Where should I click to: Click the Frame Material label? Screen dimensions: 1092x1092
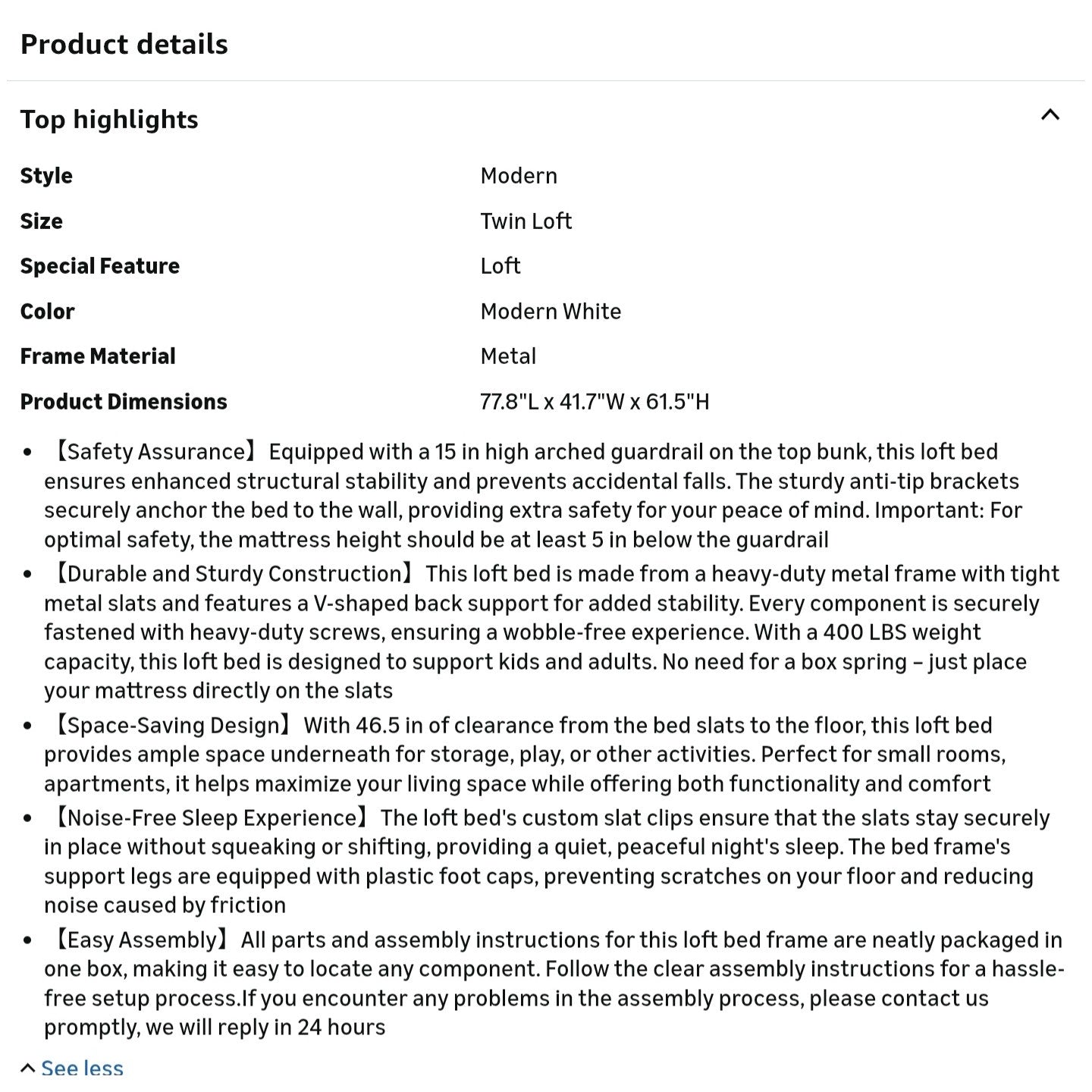(97, 356)
